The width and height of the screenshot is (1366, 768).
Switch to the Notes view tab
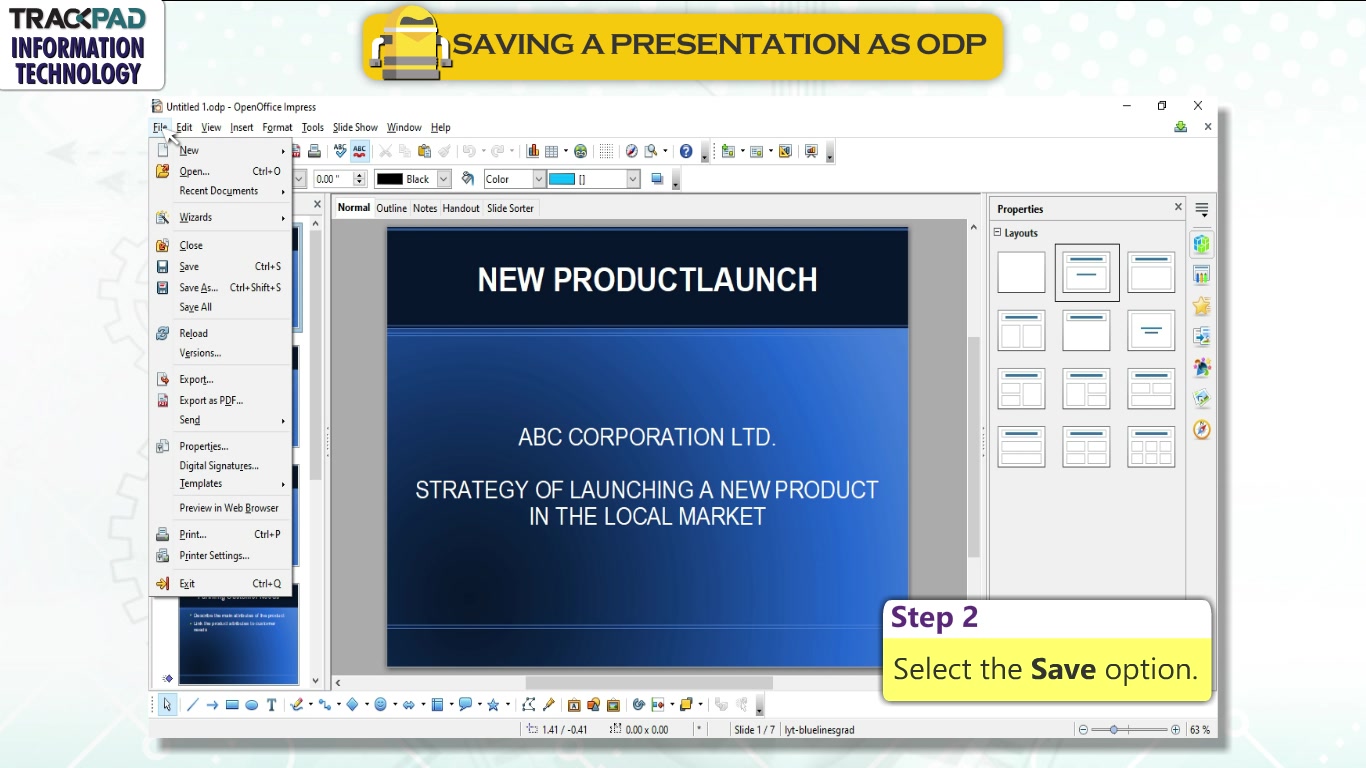click(425, 208)
